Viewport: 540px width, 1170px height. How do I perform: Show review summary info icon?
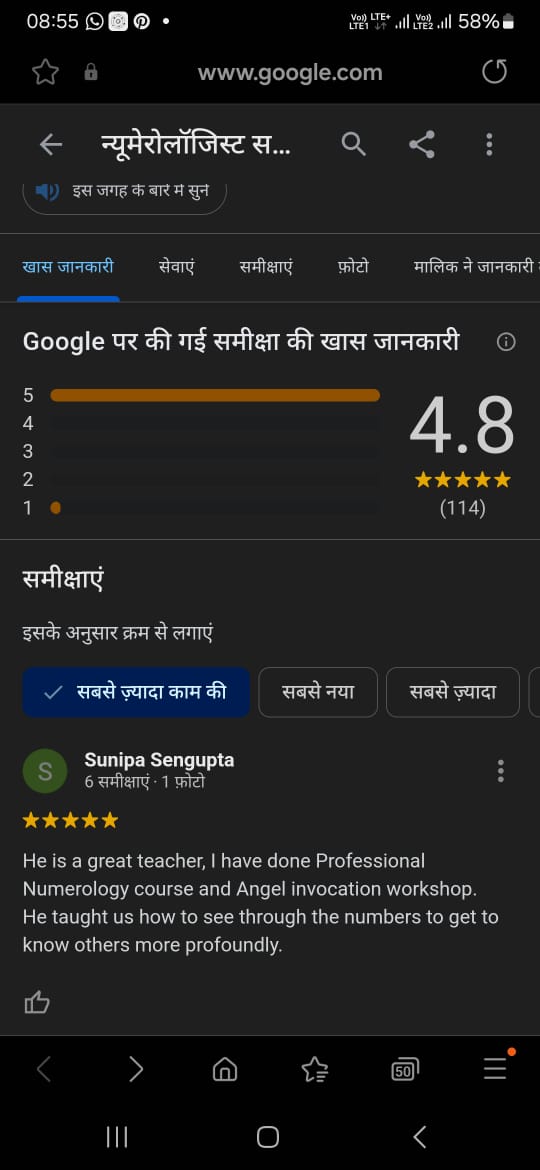point(506,342)
